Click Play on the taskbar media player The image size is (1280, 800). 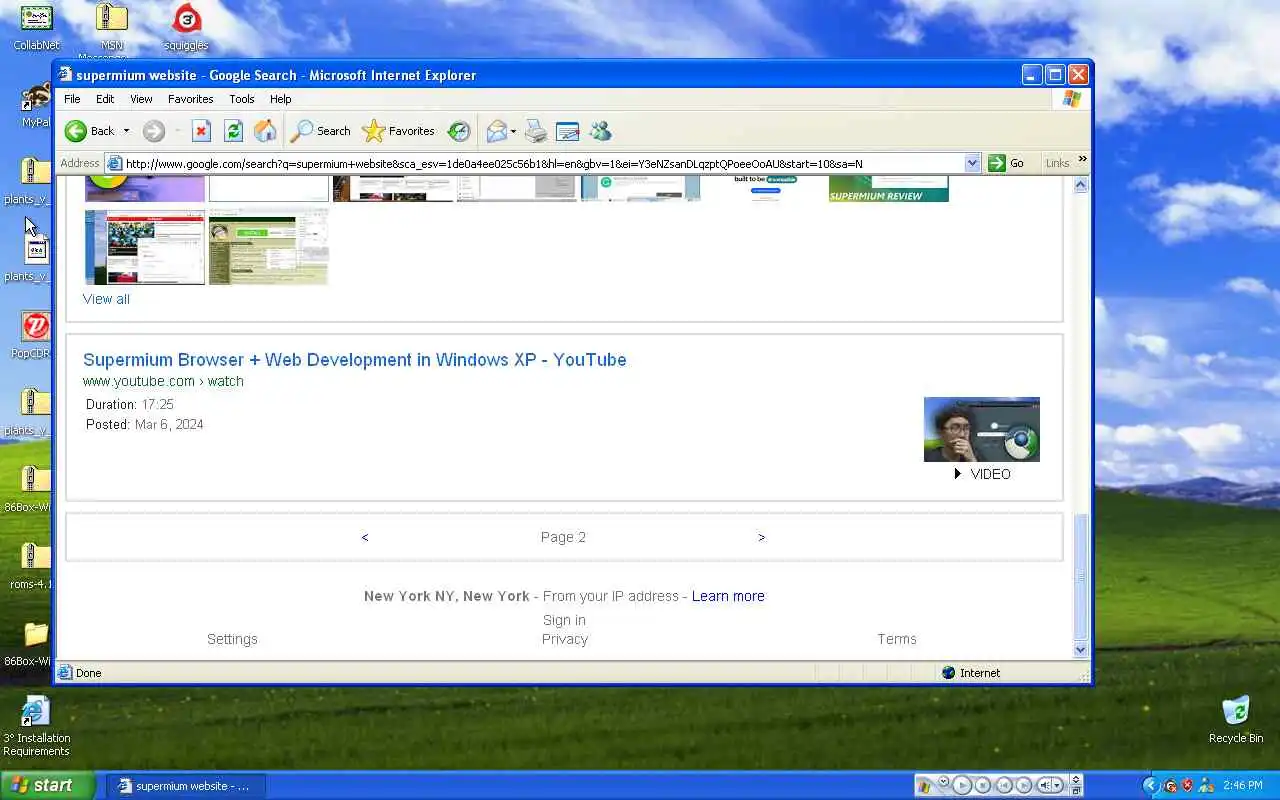click(962, 785)
